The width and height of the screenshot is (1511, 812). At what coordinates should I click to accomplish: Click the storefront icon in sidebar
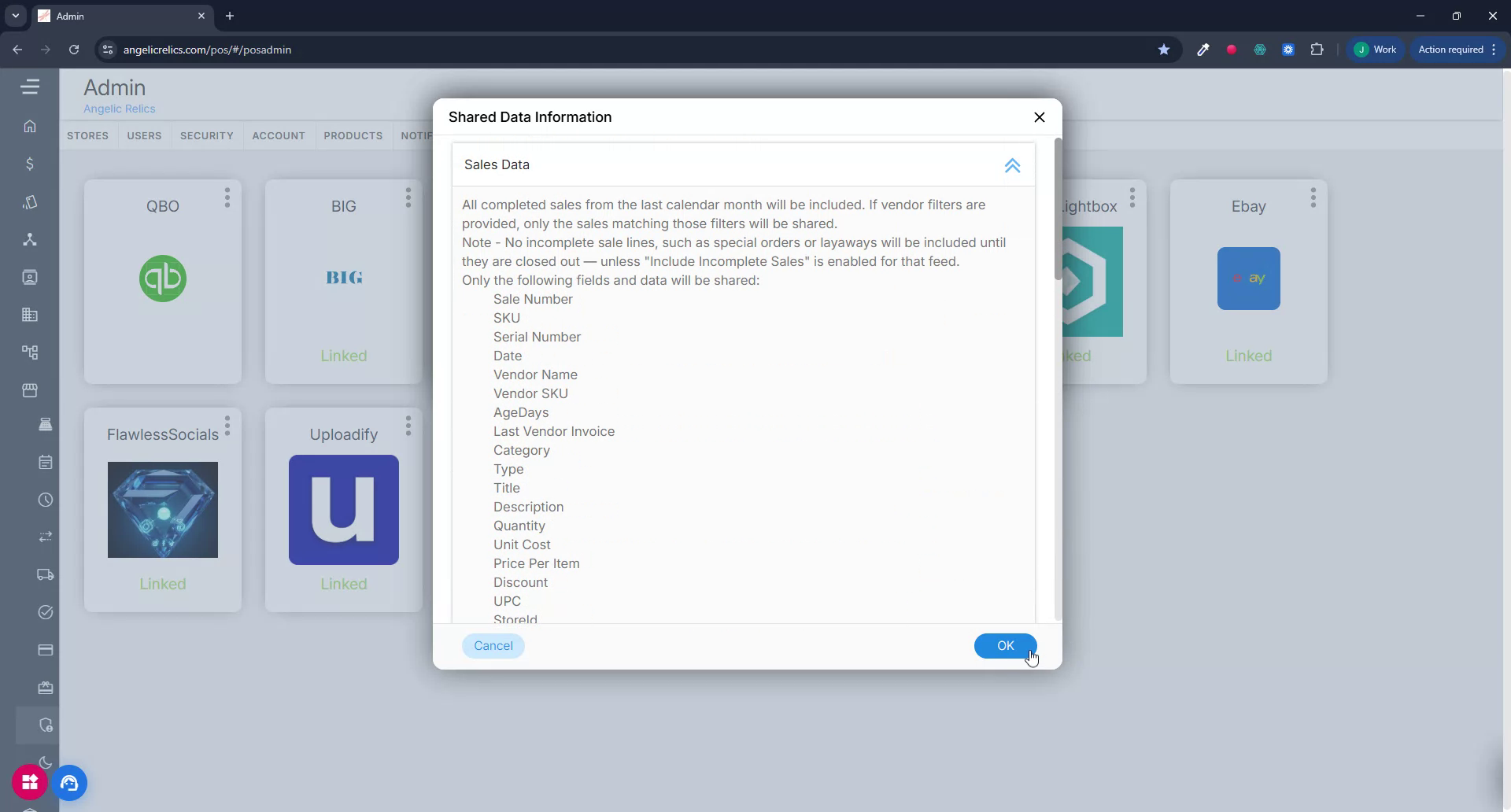point(30,390)
